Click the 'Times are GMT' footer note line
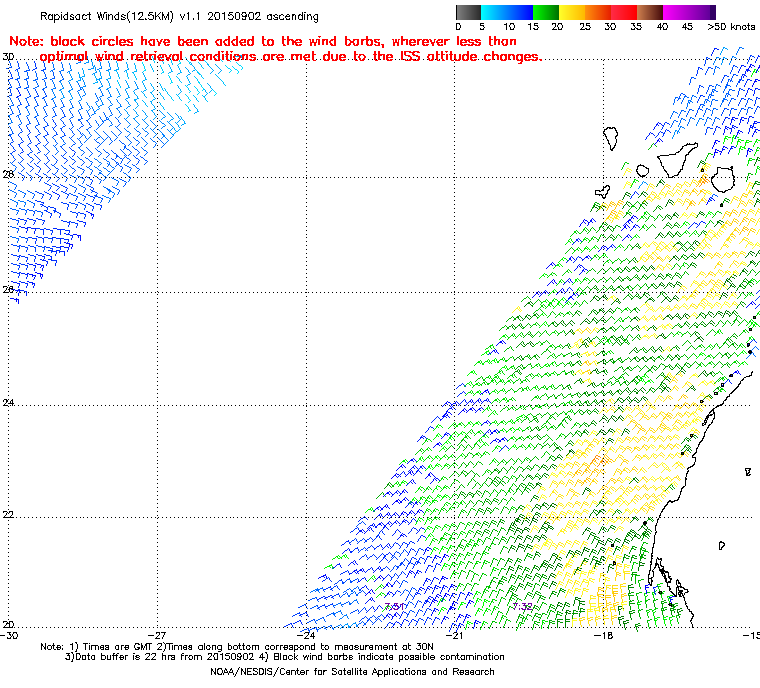The width and height of the screenshot is (760, 688). click(x=237, y=647)
